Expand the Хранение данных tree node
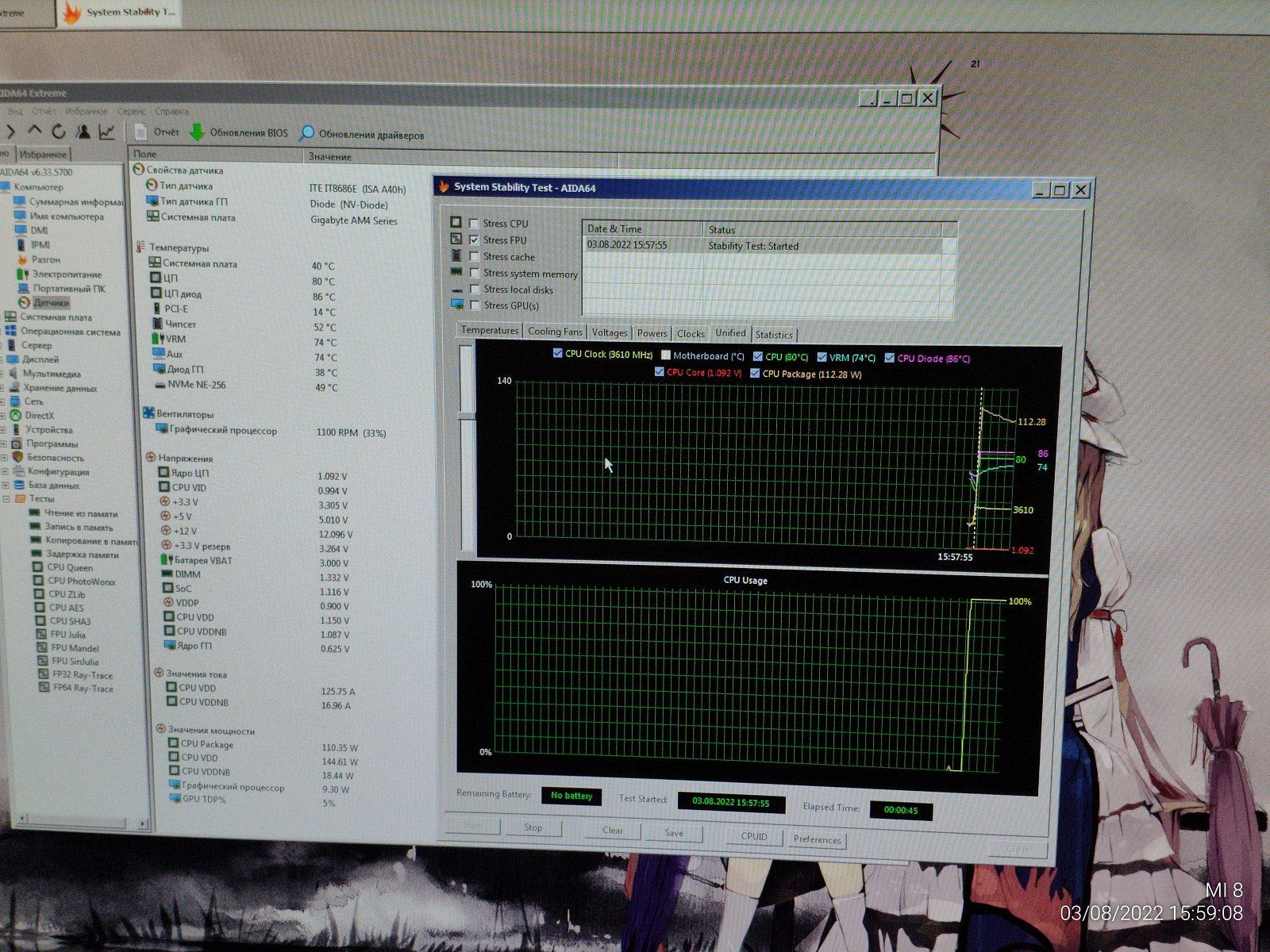 pos(2,388)
